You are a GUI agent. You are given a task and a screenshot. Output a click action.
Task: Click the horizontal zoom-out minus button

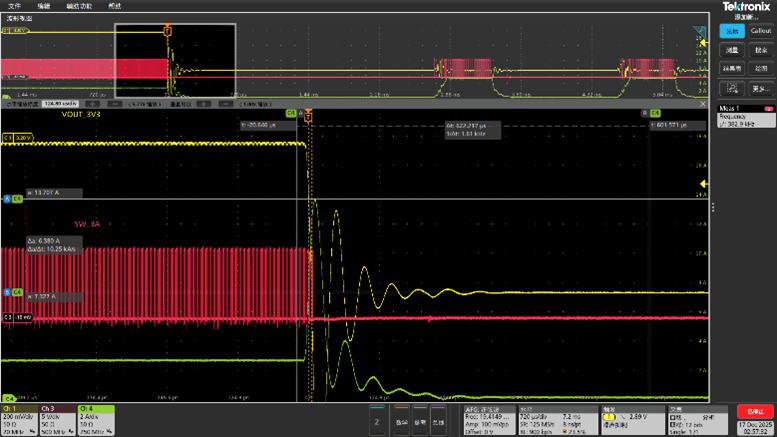point(114,104)
